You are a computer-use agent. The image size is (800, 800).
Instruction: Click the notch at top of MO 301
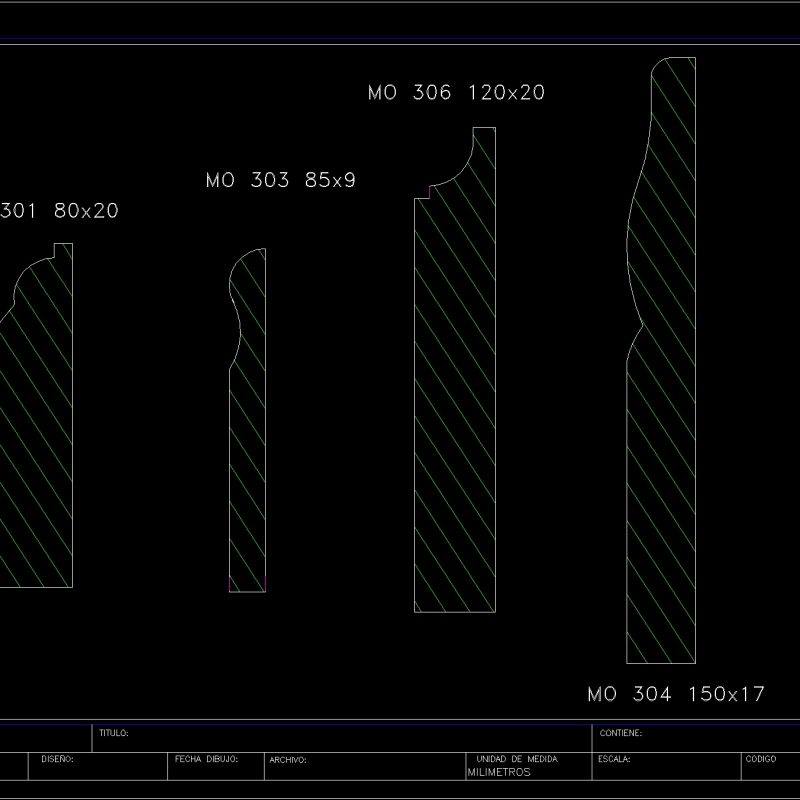coord(52,250)
